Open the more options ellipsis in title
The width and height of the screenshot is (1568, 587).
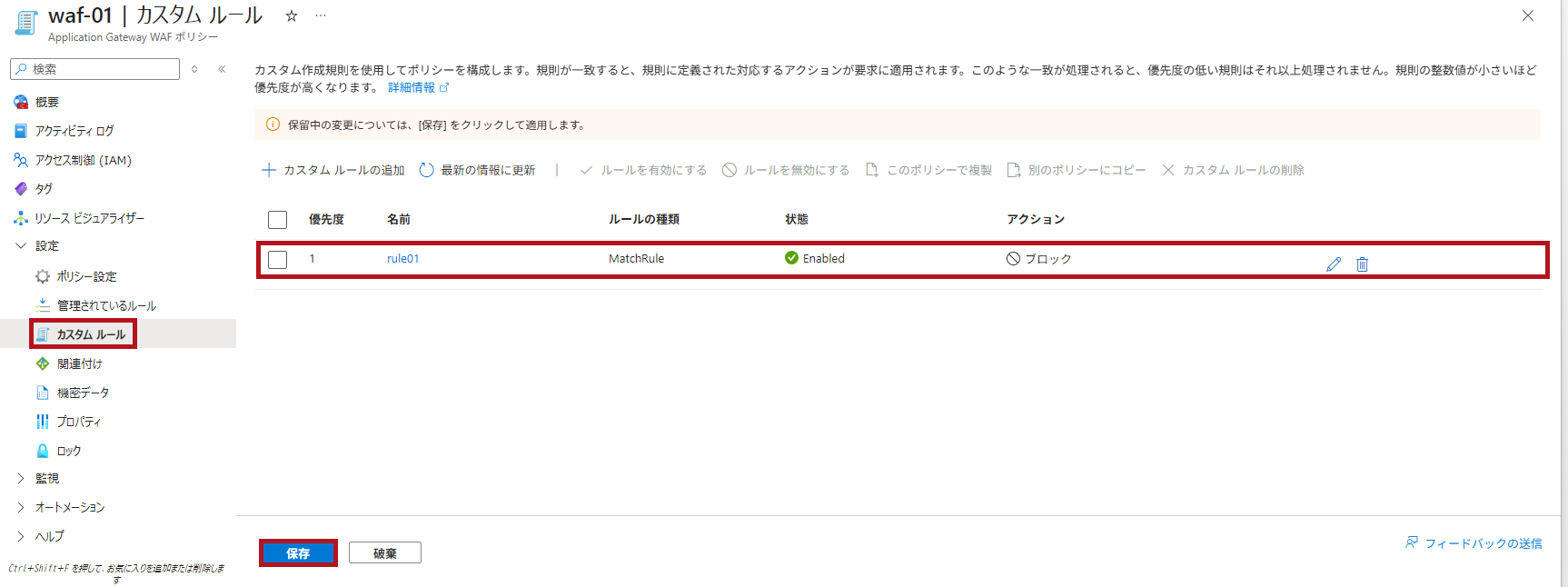[x=320, y=15]
